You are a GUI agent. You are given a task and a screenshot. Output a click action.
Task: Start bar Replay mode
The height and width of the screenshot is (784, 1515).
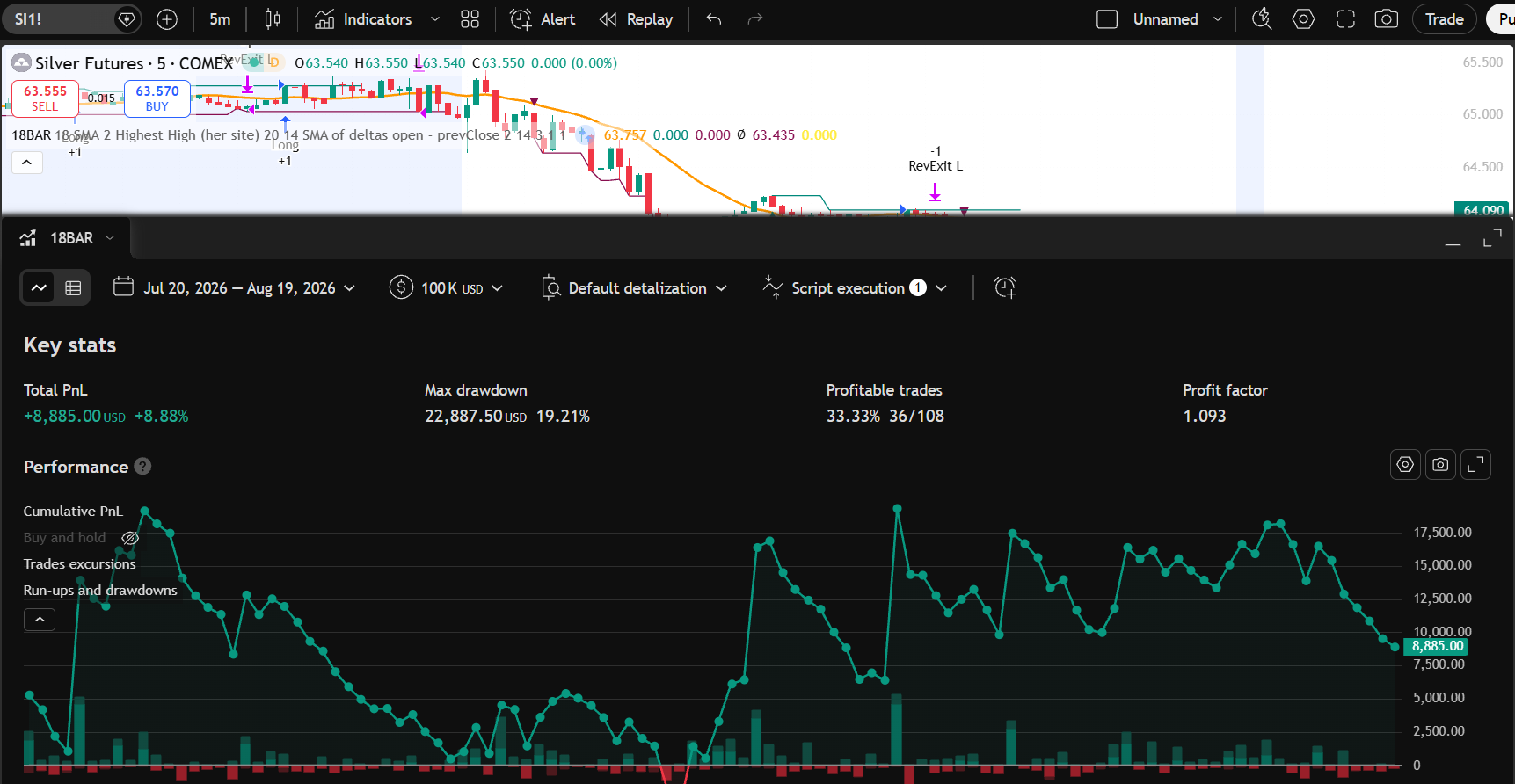click(636, 18)
